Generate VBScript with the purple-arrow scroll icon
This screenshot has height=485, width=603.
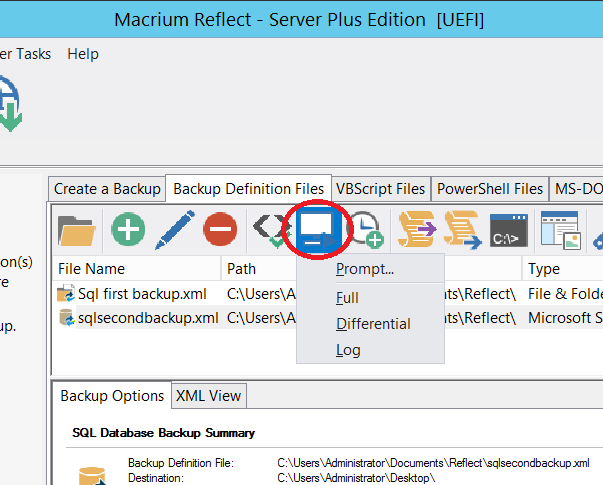click(417, 229)
